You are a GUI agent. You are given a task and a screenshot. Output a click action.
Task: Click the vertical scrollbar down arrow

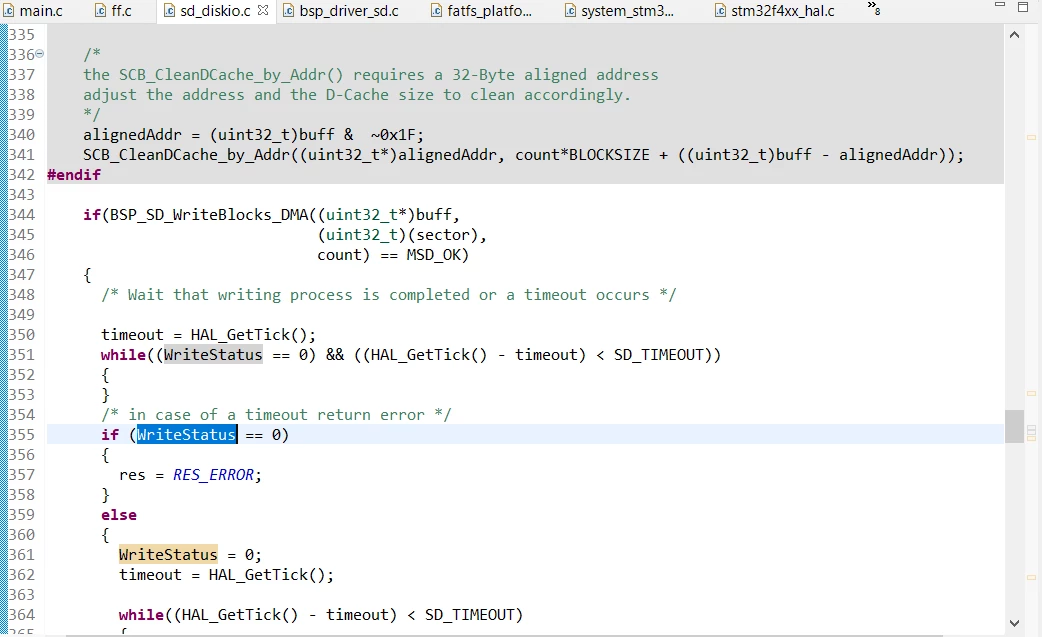pos(1014,623)
